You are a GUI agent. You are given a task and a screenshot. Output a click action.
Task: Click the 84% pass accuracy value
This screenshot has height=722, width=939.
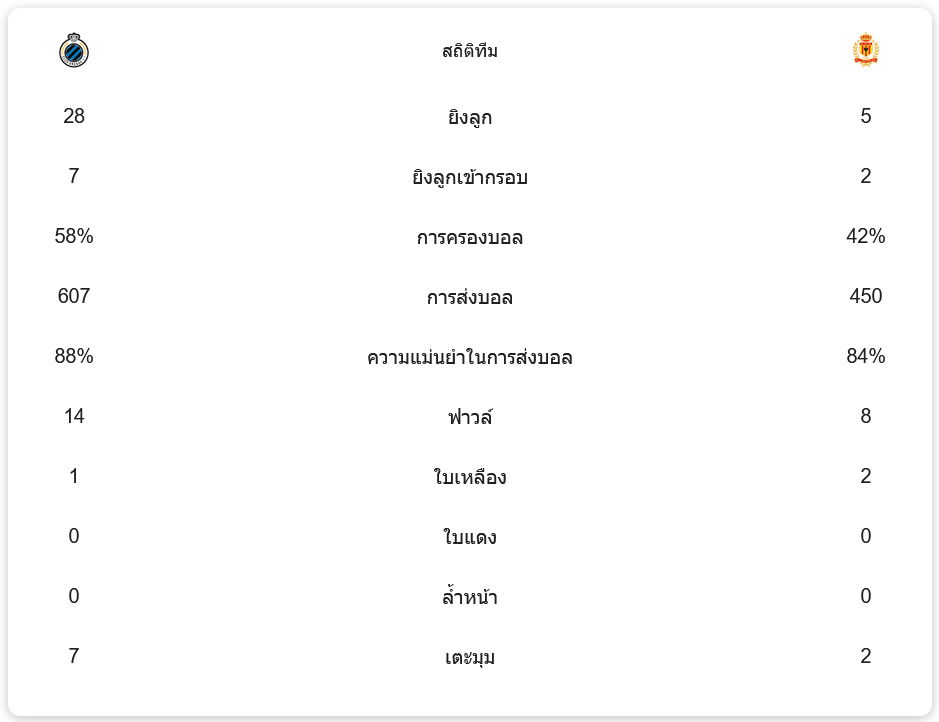click(x=865, y=356)
